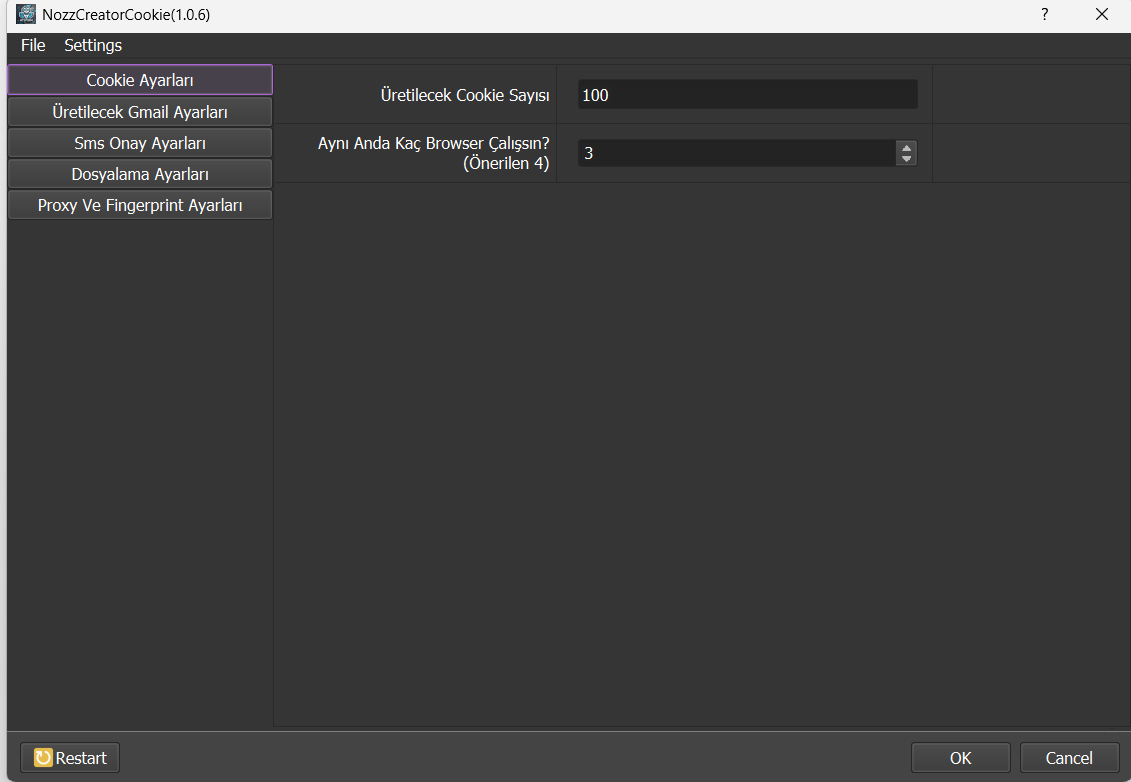Click the Restart button
The image size is (1131, 782).
click(x=70, y=757)
